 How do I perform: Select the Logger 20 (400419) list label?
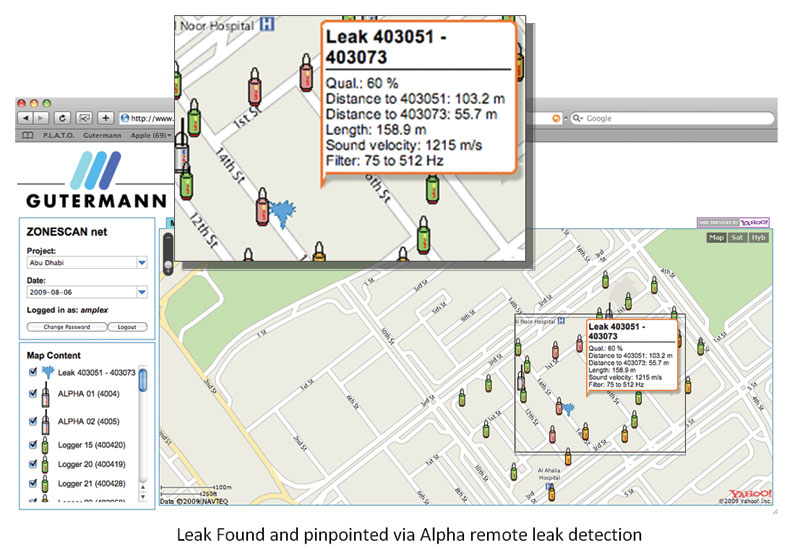[x=91, y=464]
